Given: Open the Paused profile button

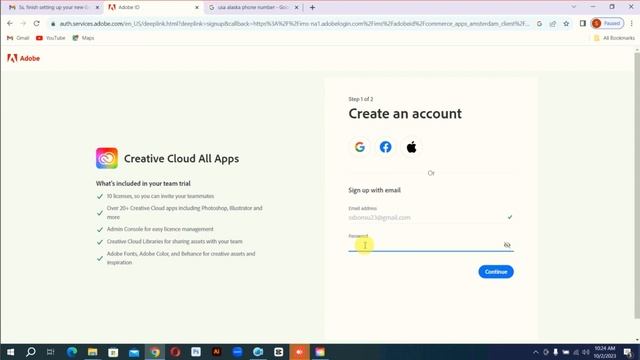Looking at the screenshot, I should pos(607,24).
